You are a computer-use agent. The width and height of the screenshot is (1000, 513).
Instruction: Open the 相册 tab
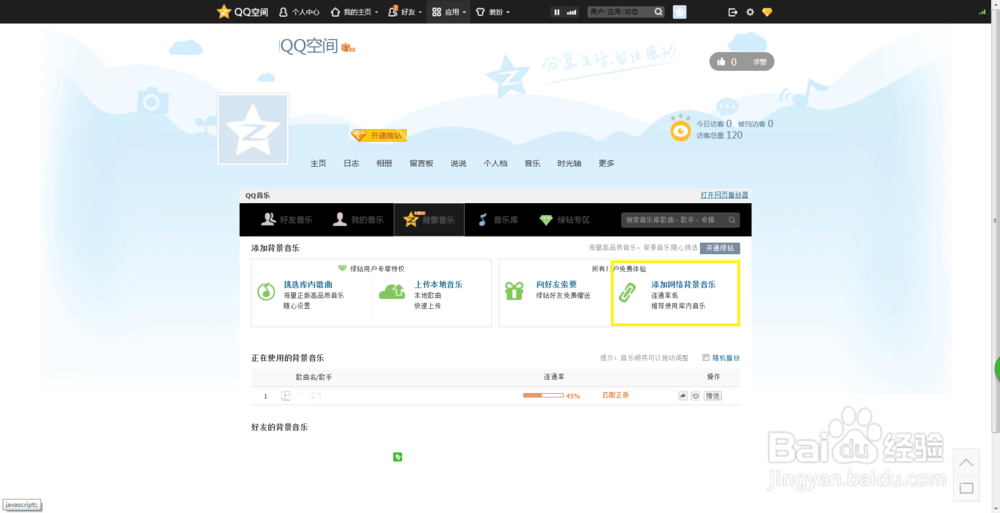point(384,163)
